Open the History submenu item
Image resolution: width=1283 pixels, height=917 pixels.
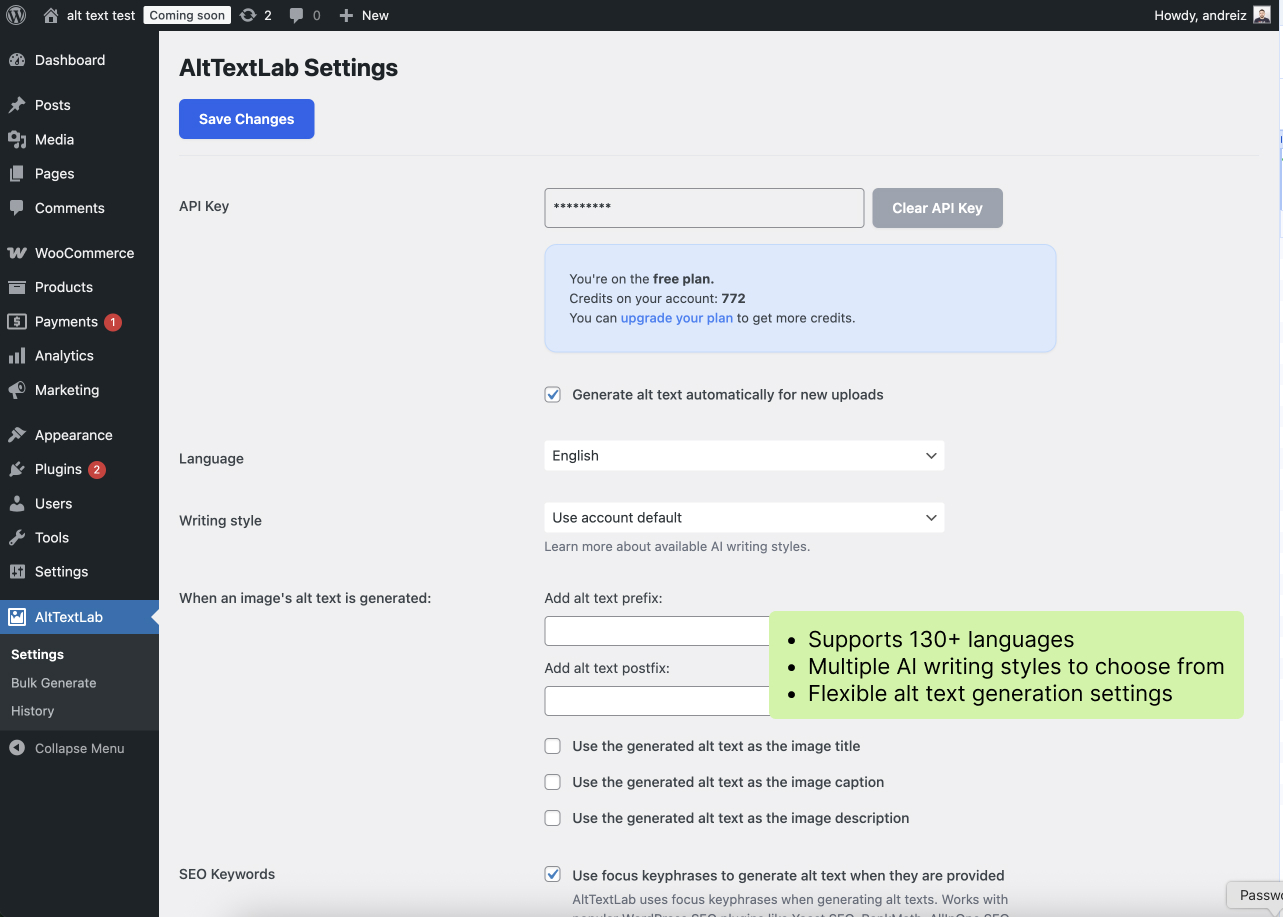coord(33,711)
